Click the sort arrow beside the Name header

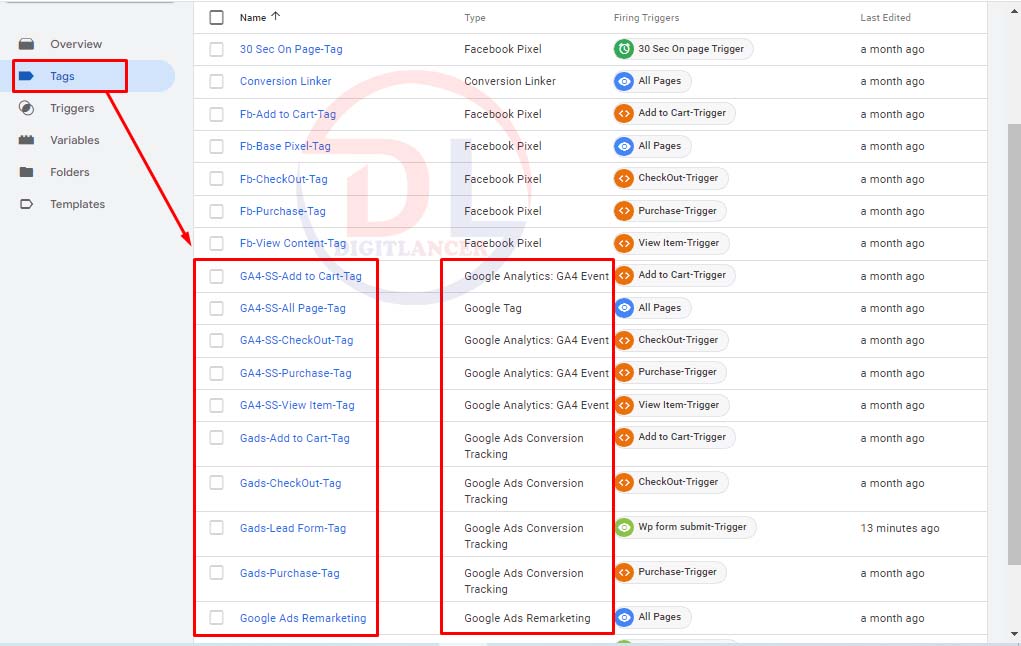275,16
